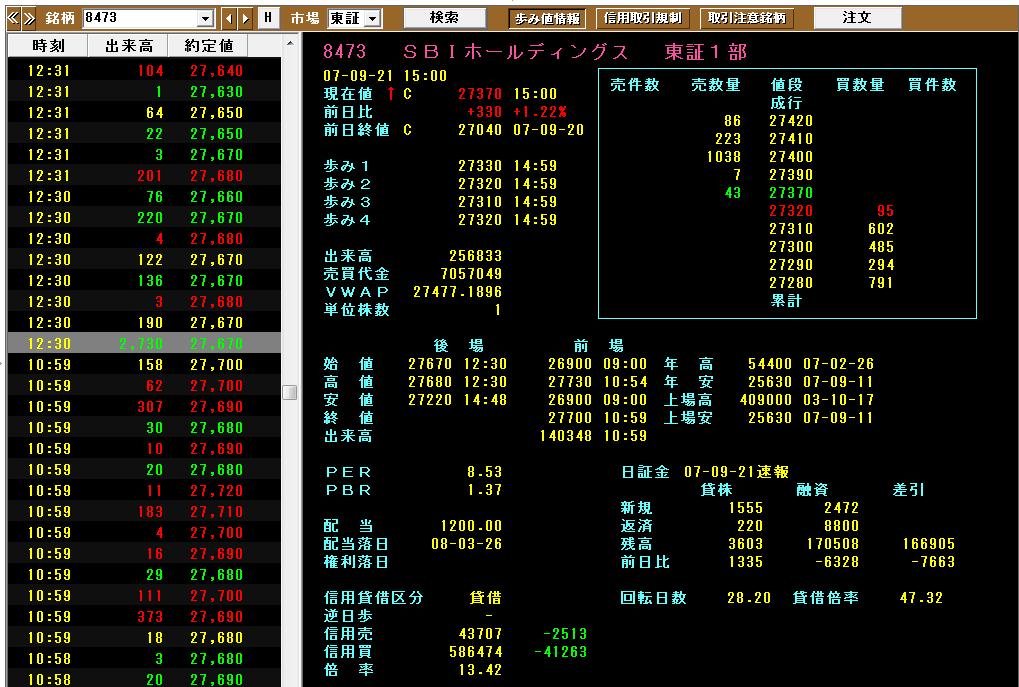The width and height of the screenshot is (1019, 687).
Task: Go to previous stock with left arrow
Action: click(x=229, y=18)
